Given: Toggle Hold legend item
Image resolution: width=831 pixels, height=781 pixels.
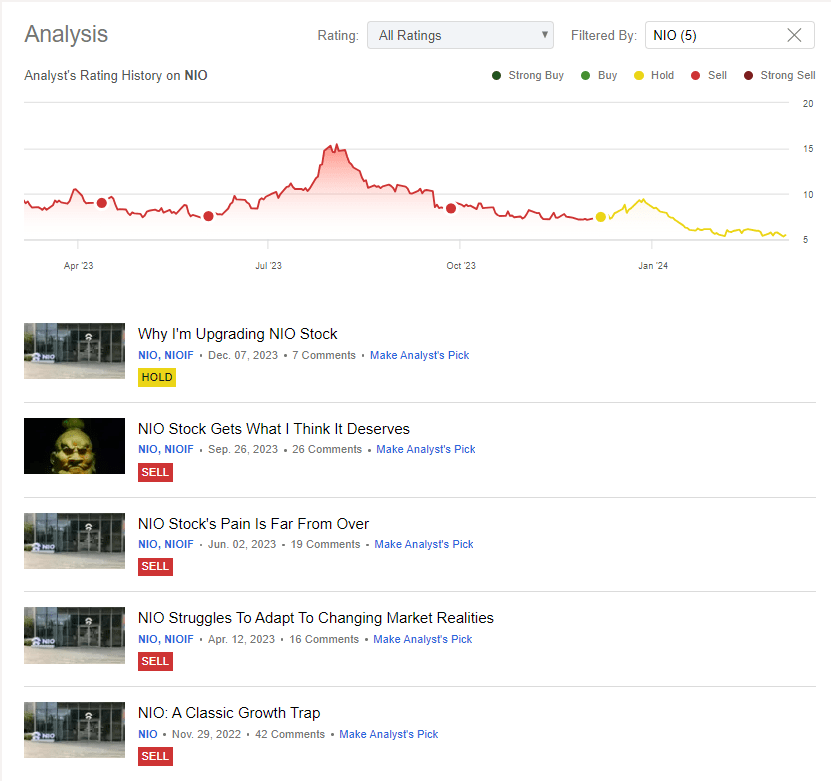Looking at the screenshot, I should [x=654, y=75].
